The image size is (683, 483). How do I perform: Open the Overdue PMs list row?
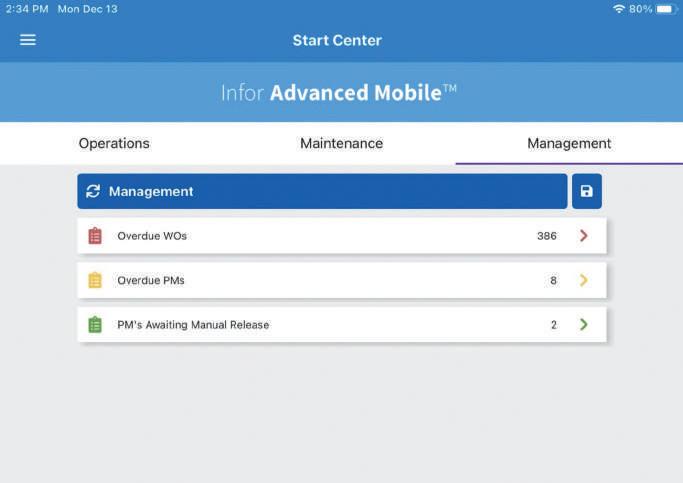click(342, 280)
